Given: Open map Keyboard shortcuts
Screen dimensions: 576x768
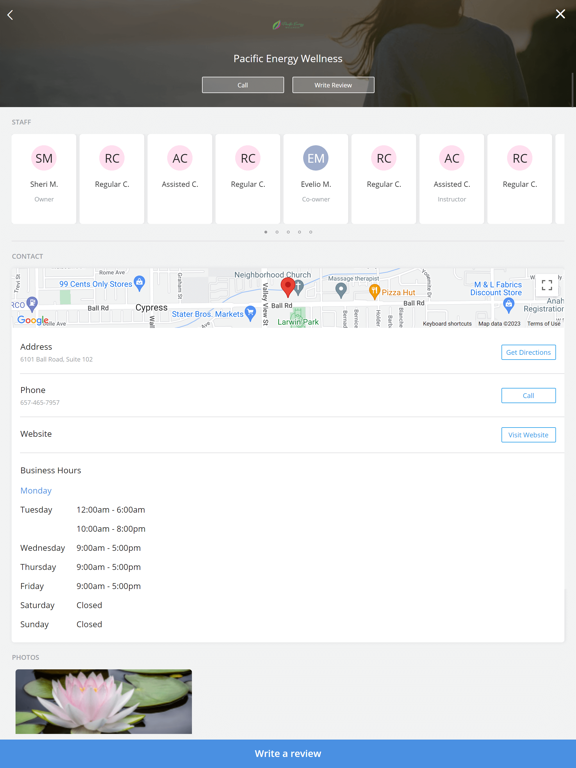Looking at the screenshot, I should pyautogui.click(x=447, y=324).
